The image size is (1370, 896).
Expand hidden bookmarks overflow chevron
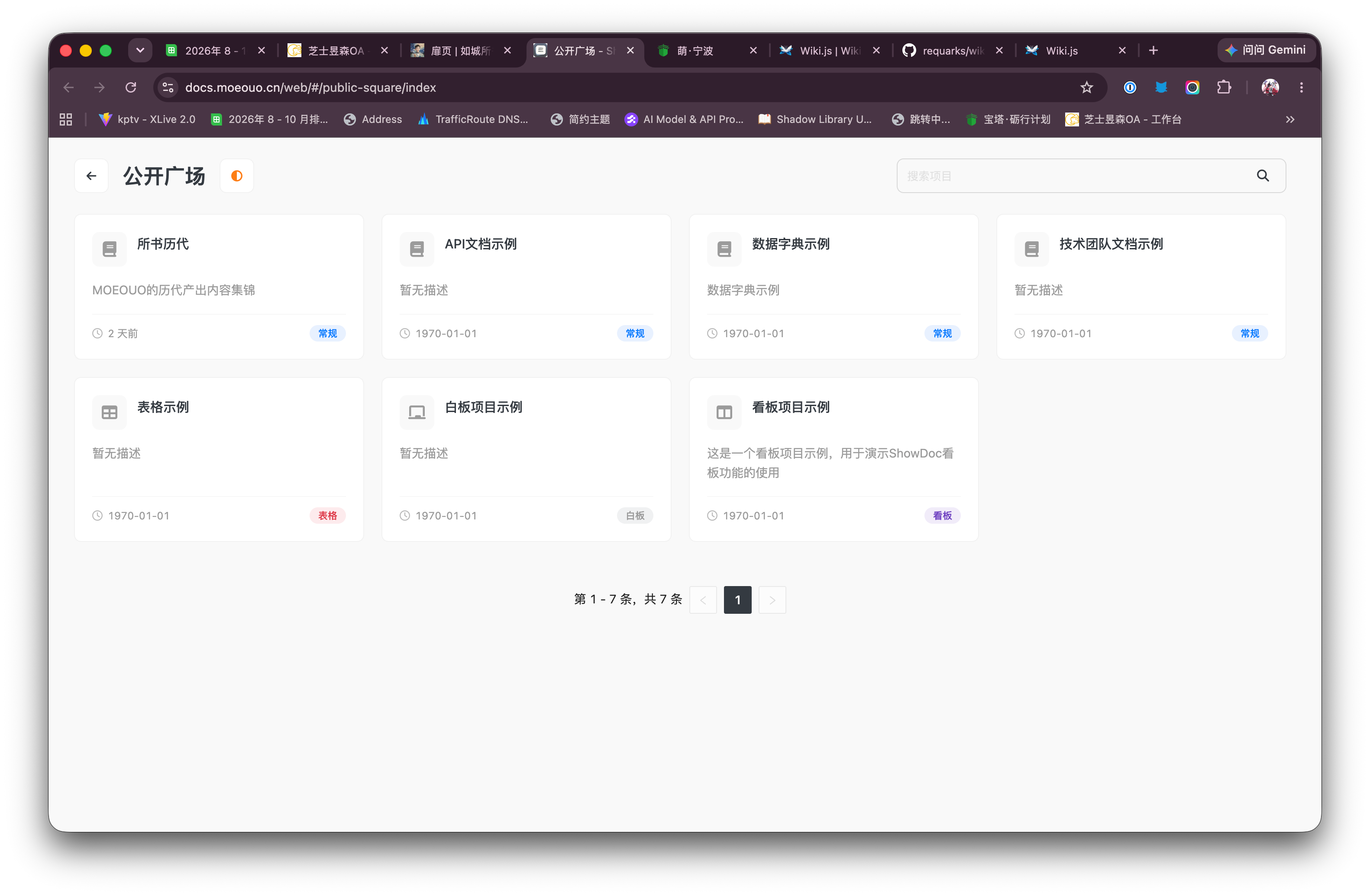pos(1290,119)
